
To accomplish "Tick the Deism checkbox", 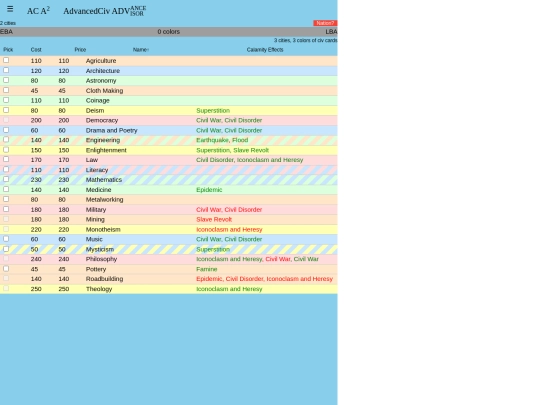I will coord(6,110).
